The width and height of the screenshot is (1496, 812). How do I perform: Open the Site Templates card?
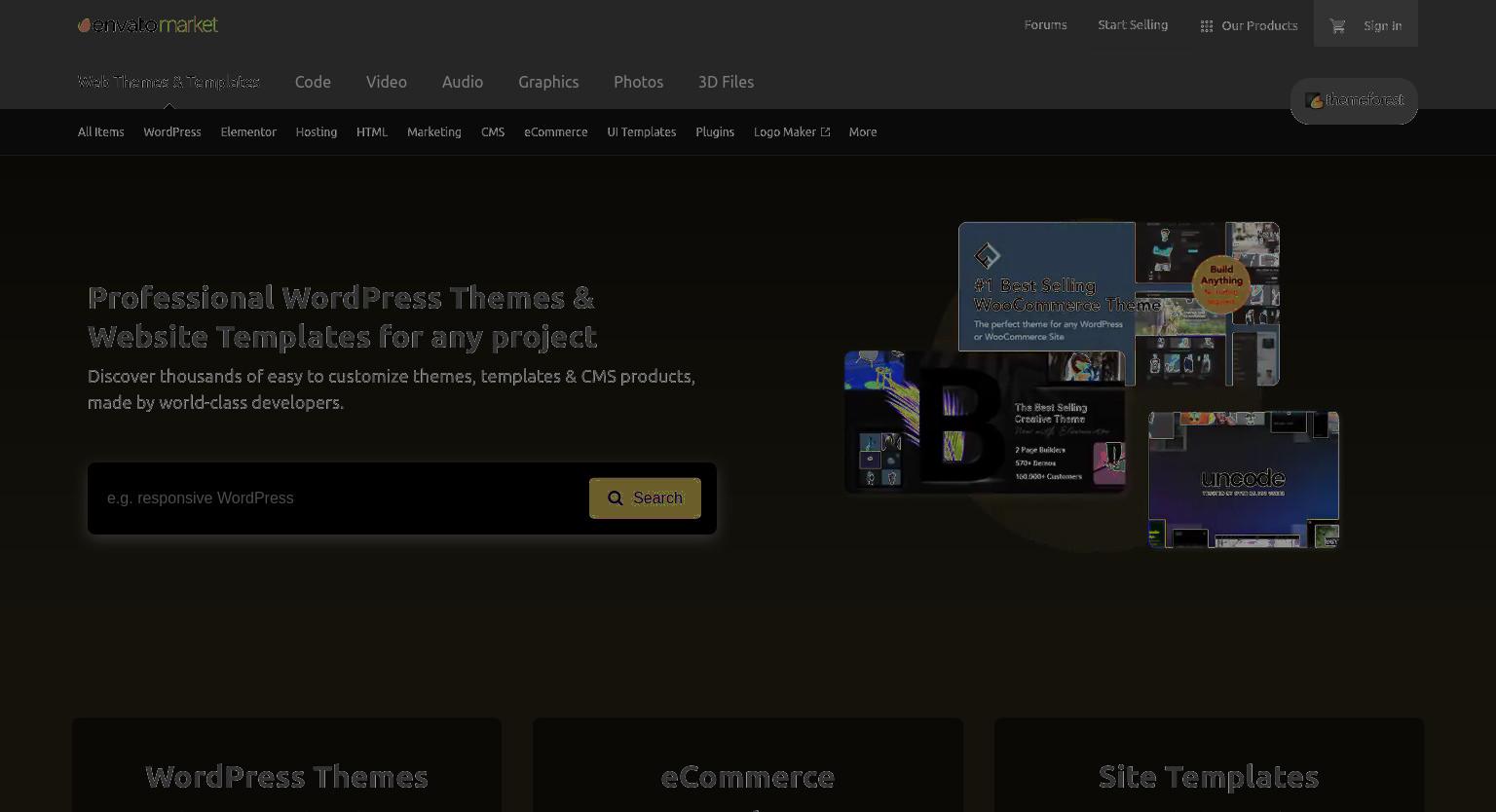pos(1209,765)
